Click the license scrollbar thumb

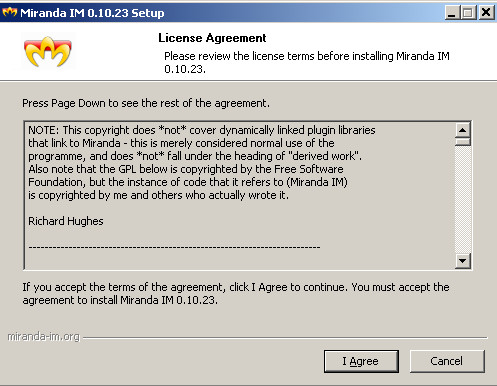[463, 142]
